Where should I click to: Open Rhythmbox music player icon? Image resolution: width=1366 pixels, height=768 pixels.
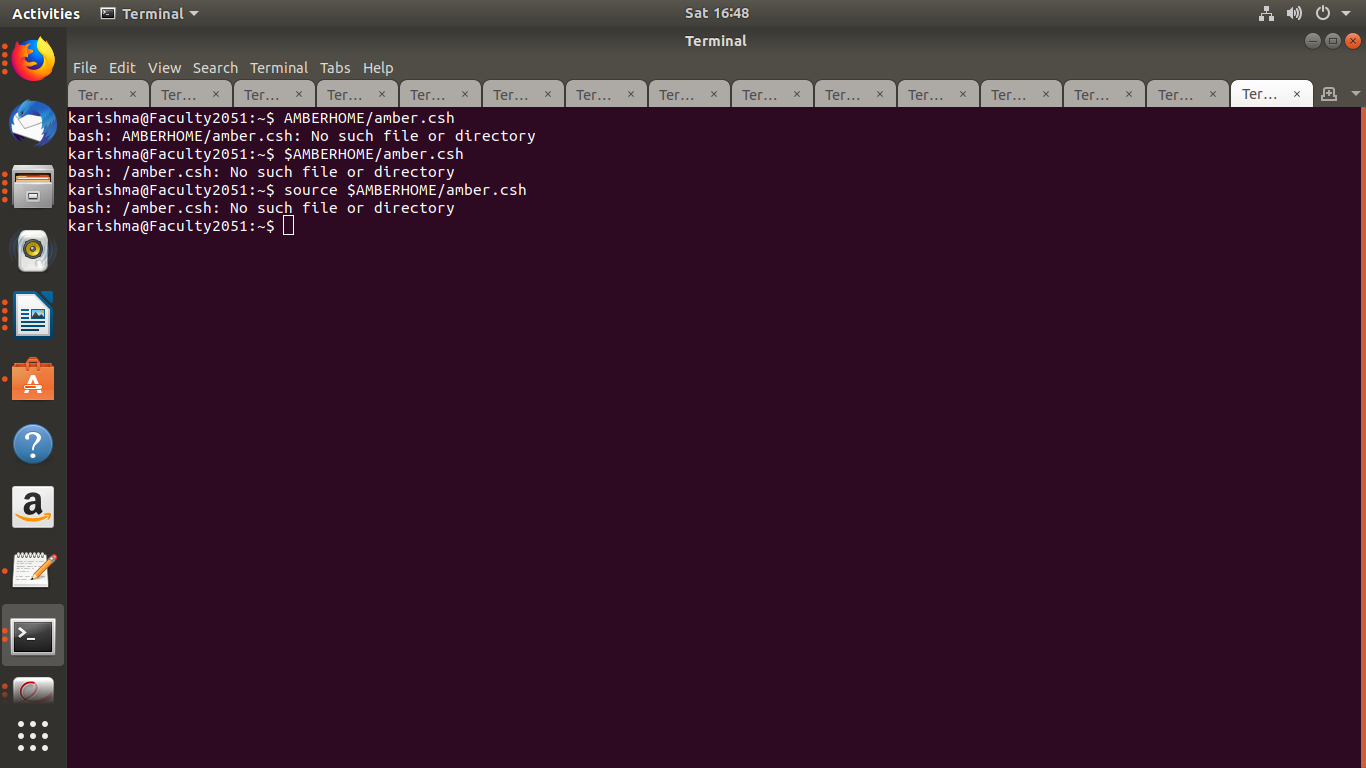click(x=33, y=251)
